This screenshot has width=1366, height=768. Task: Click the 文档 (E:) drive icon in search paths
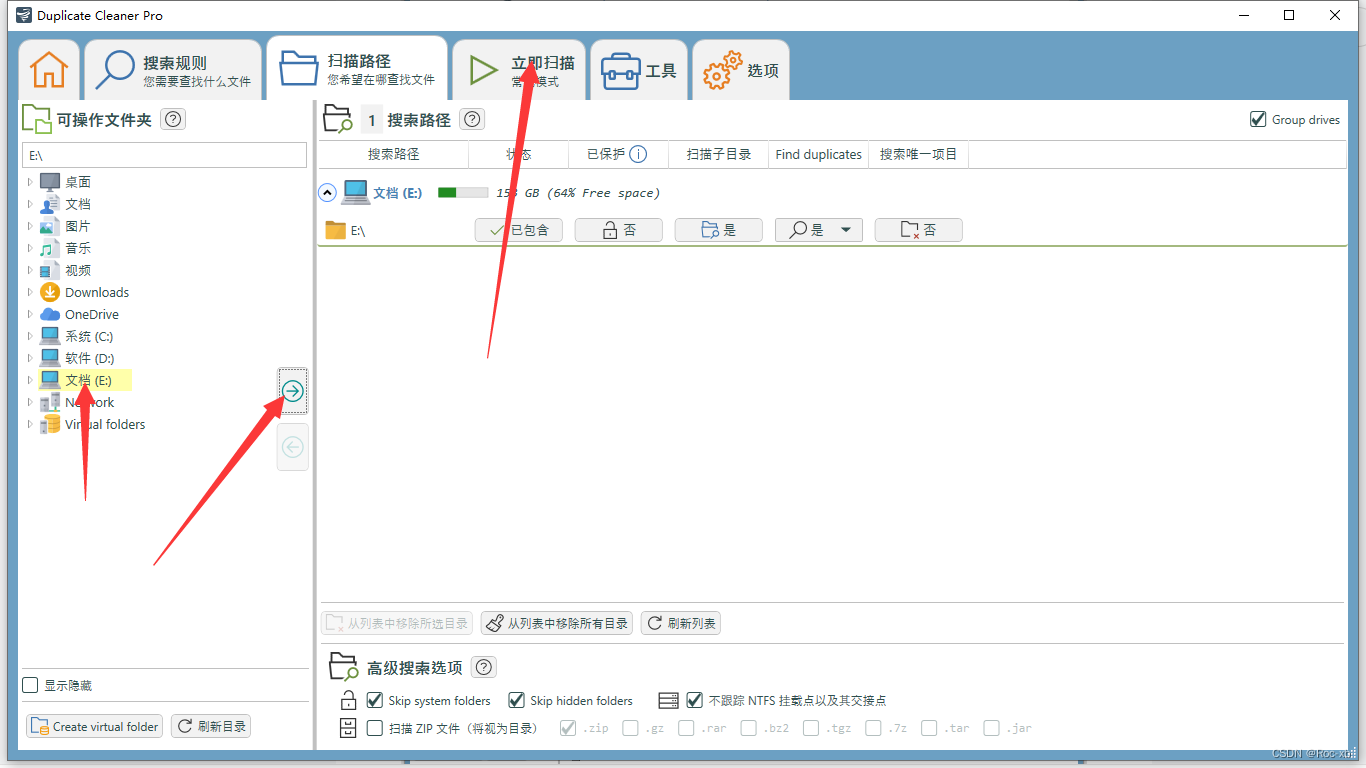click(x=355, y=192)
